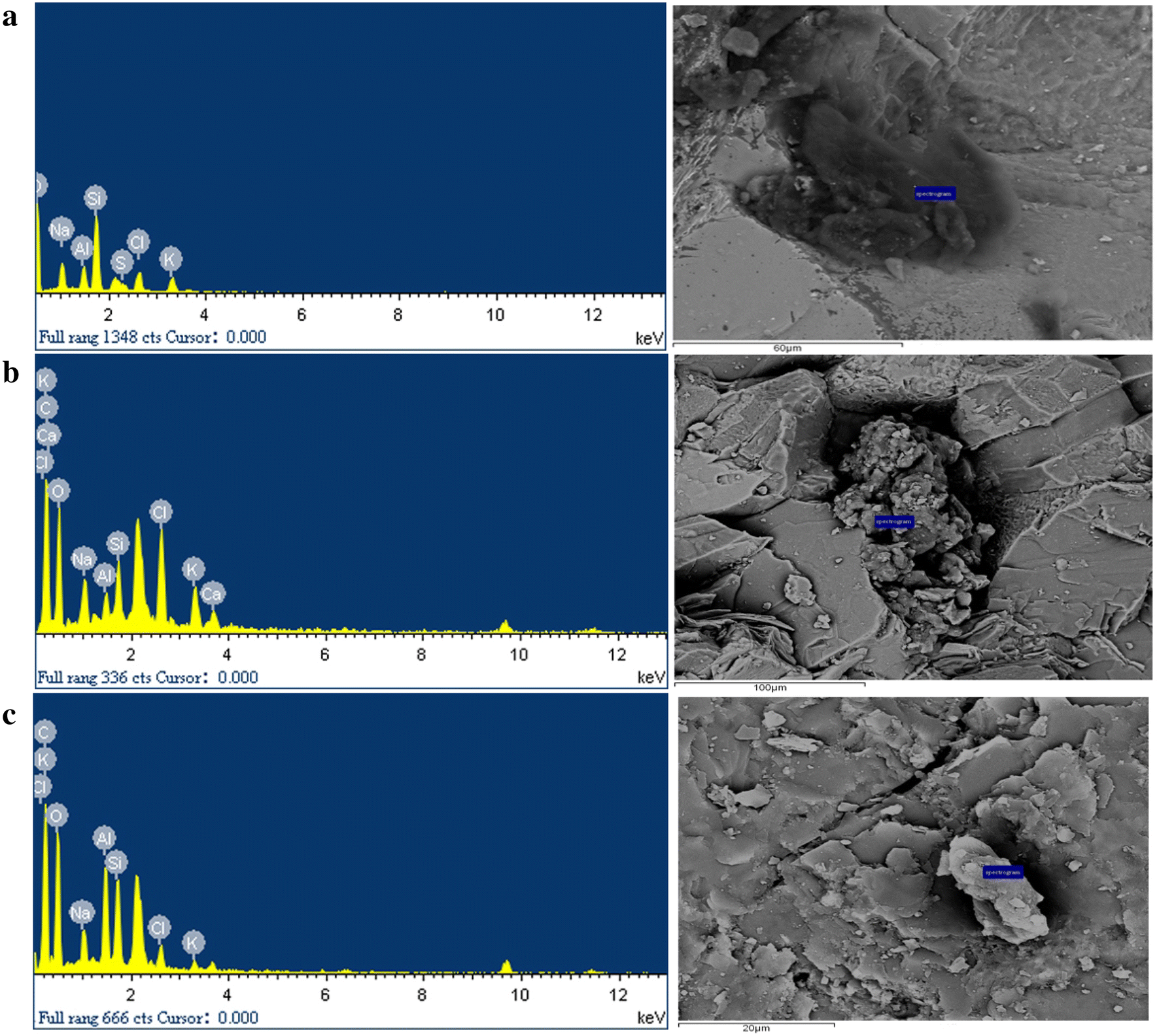
Task: Select the Al peak label in spectrum c
Action: click(105, 838)
